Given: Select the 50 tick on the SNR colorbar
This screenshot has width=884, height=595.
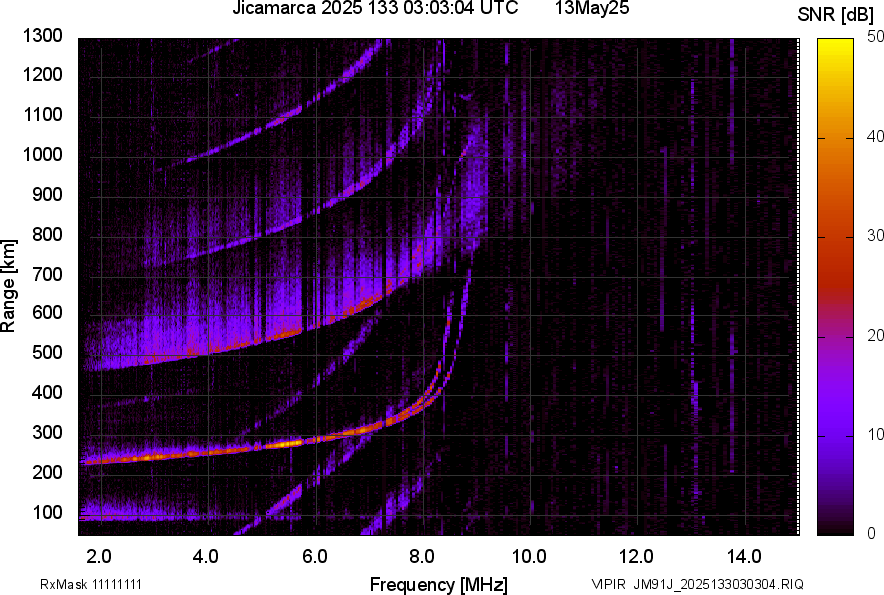Looking at the screenshot, I should coord(875,37).
